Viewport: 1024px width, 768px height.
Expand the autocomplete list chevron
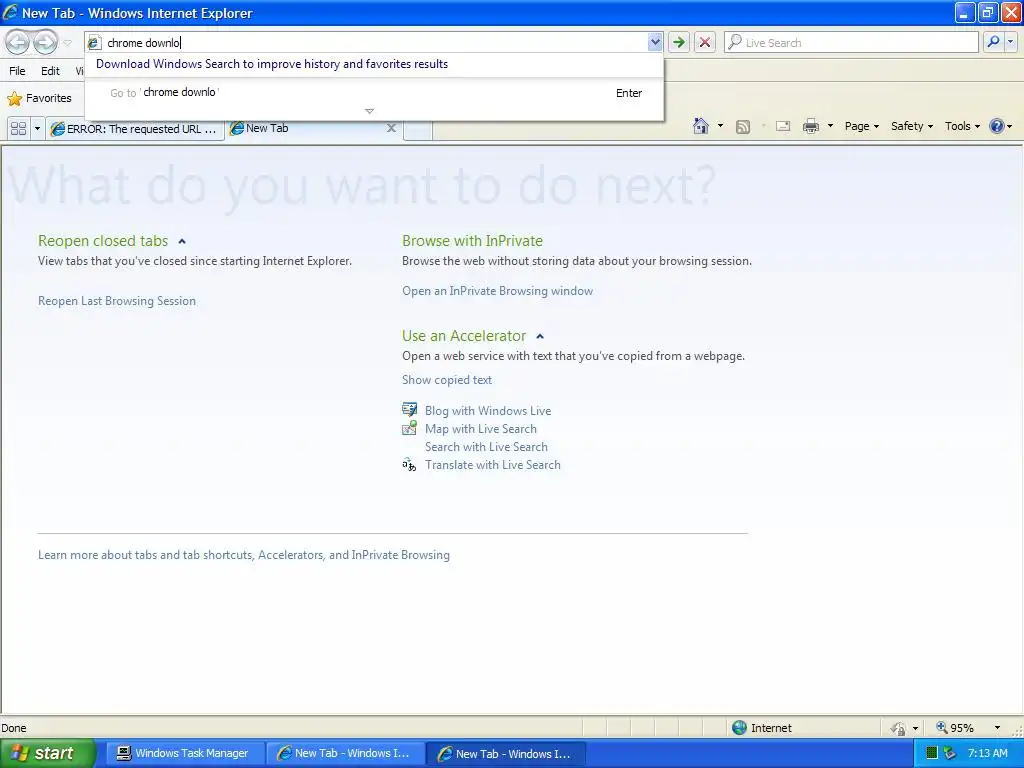[370, 111]
